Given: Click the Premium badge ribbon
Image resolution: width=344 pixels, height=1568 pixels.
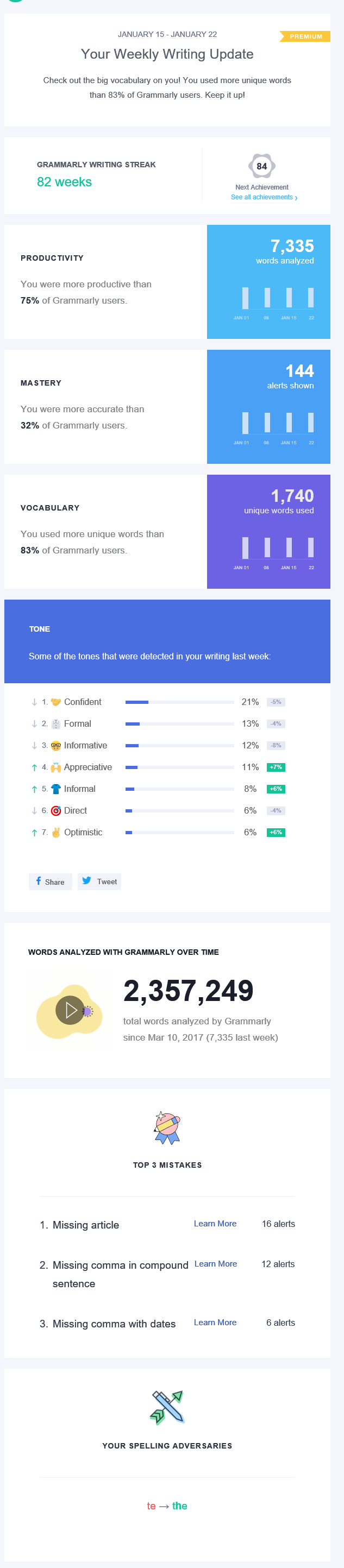Looking at the screenshot, I should [305, 36].
